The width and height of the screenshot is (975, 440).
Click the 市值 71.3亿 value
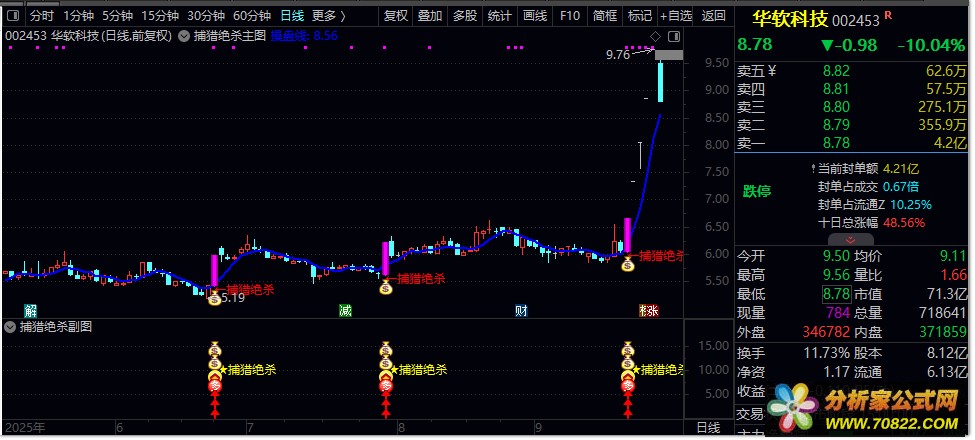946,293
